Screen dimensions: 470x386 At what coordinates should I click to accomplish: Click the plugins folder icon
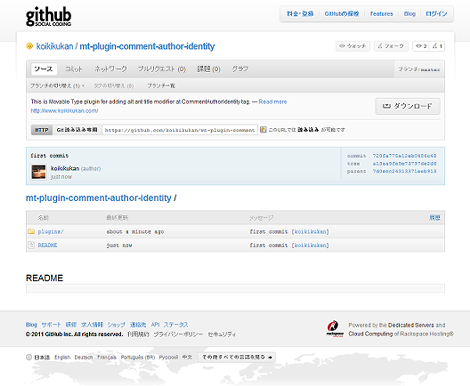click(x=31, y=231)
